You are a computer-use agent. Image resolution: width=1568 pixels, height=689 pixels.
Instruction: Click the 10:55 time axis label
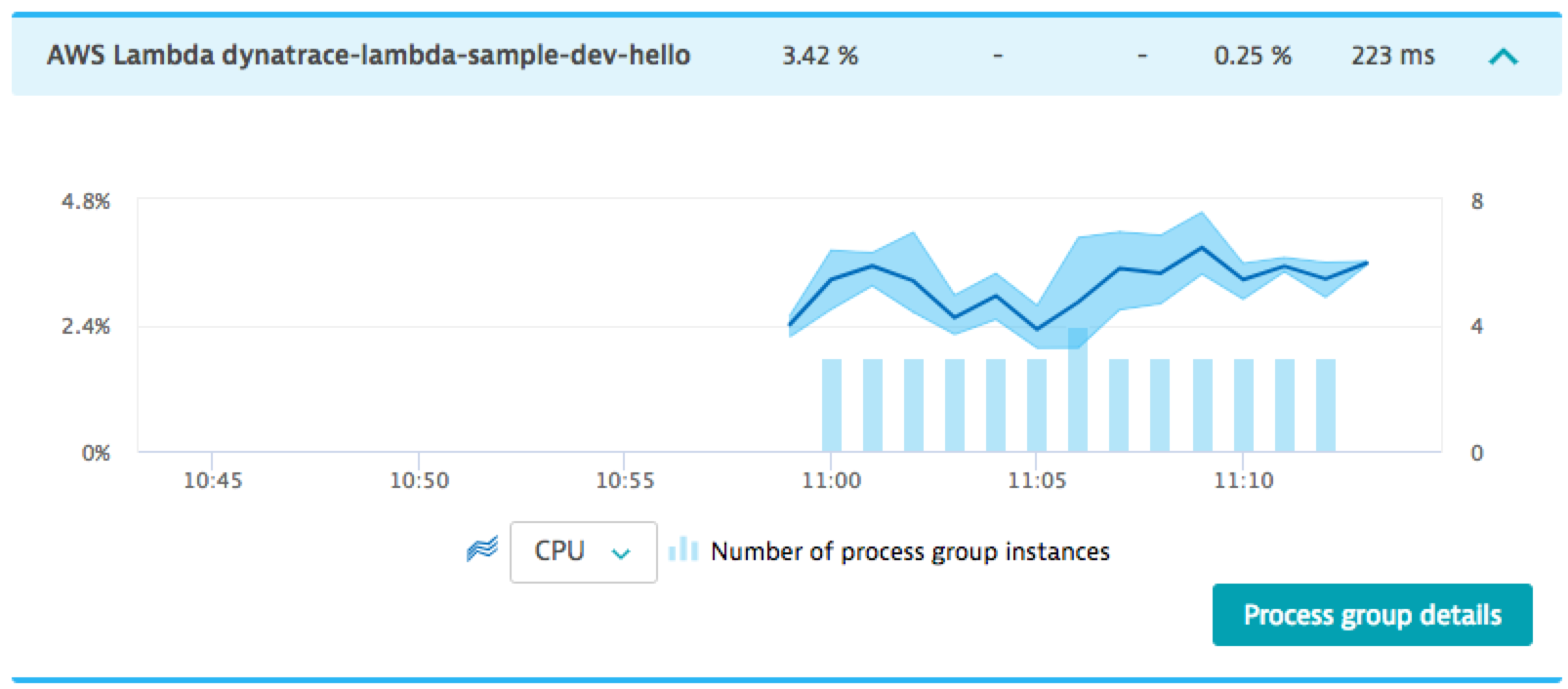[625, 480]
